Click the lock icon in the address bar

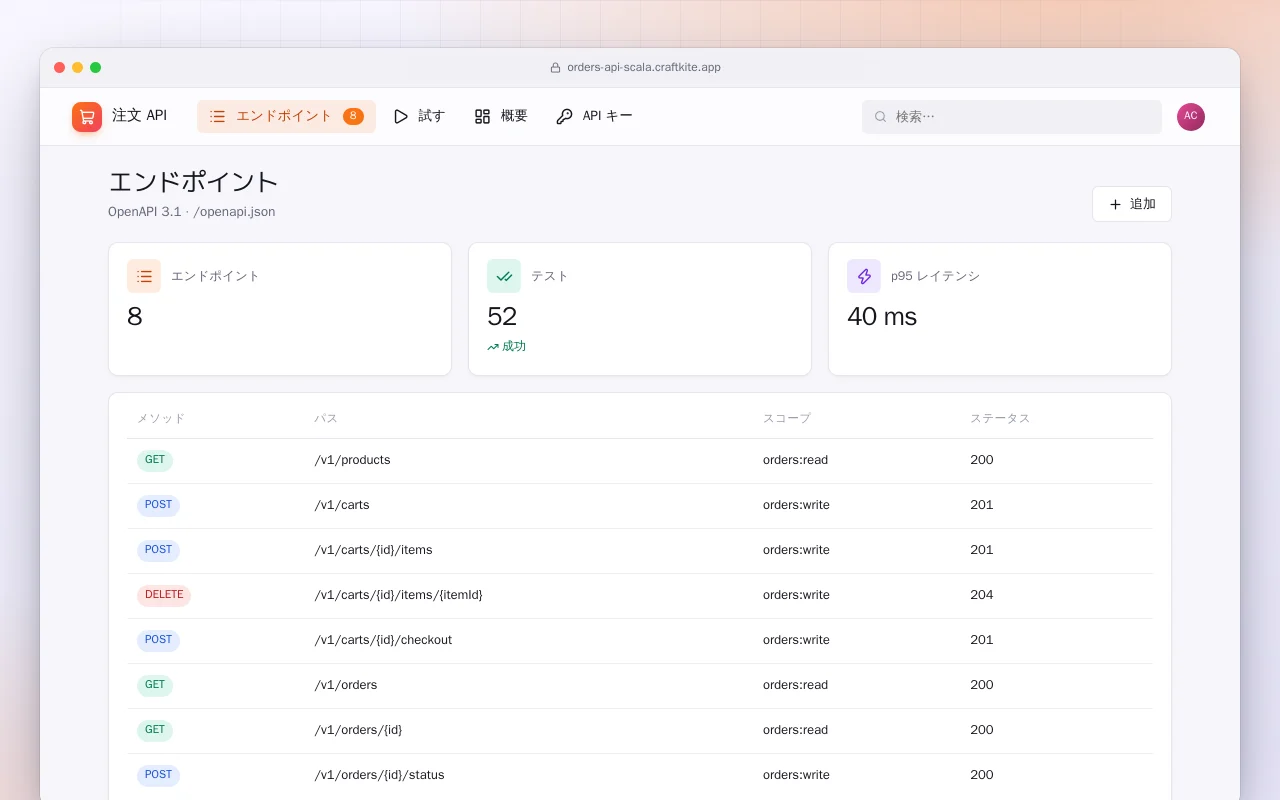tap(556, 68)
